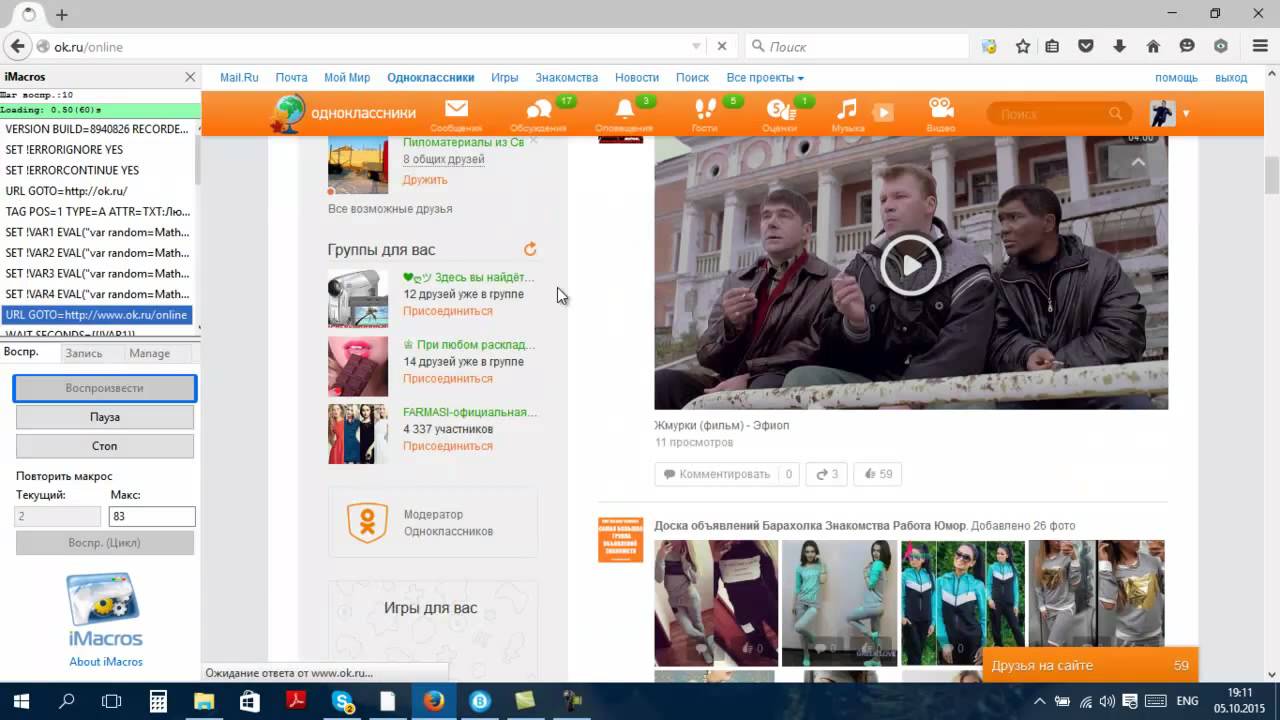Click Windows Start button
This screenshot has height=720, width=1280.
(20, 701)
